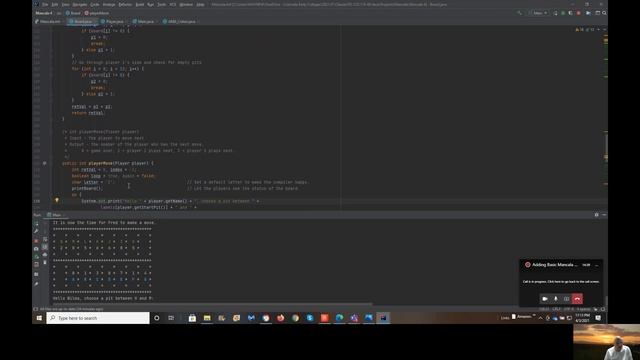Open the Mancala.iml editor tab
The height and width of the screenshot is (360, 640).
click(48, 21)
